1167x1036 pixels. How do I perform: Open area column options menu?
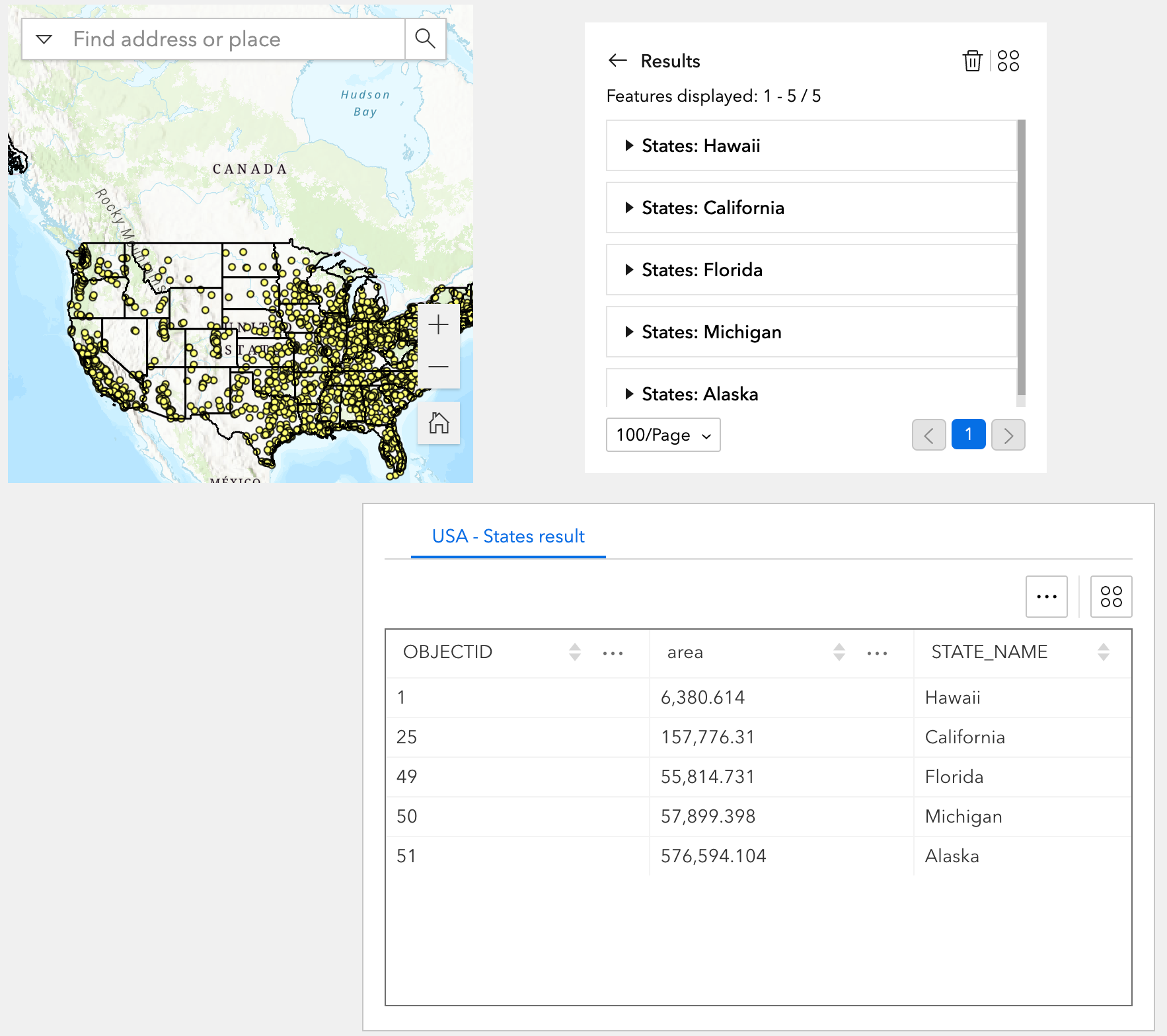coord(877,653)
